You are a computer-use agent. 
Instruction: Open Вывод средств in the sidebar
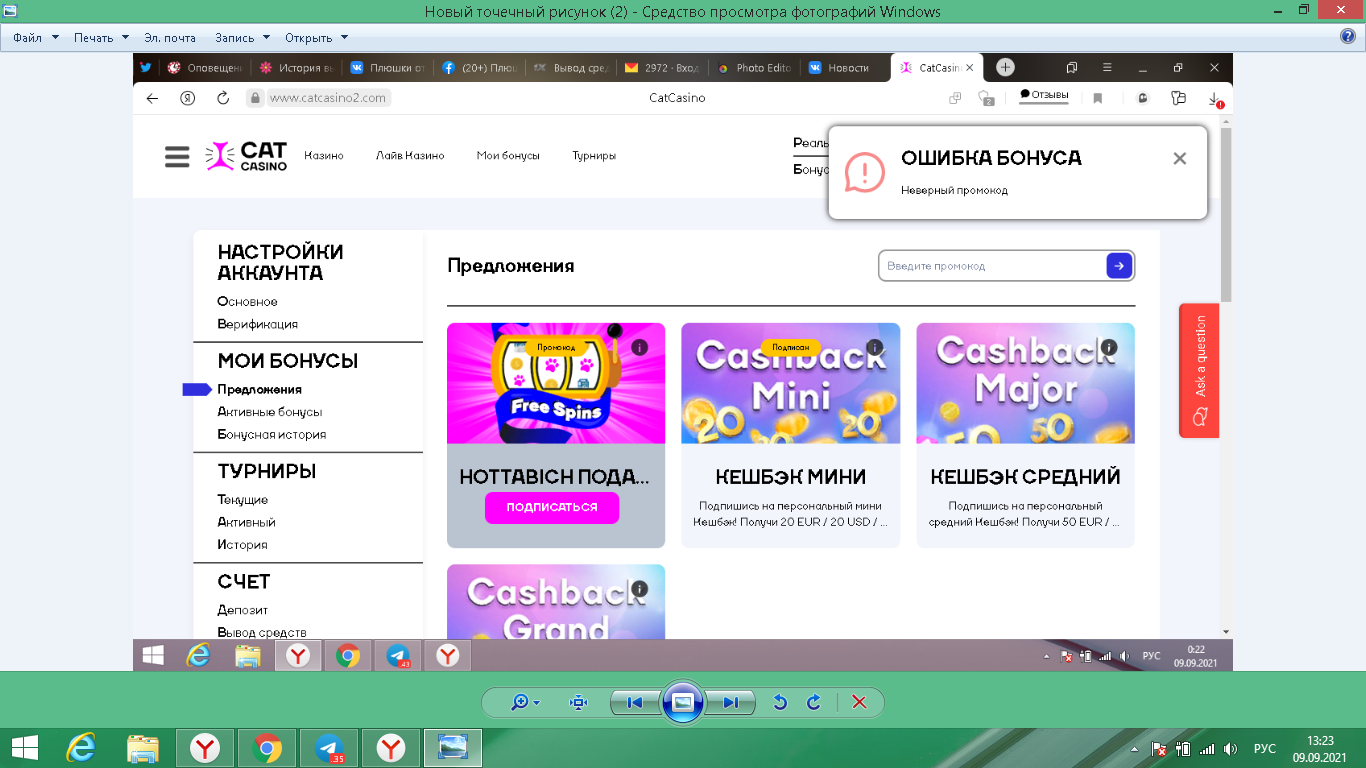(x=261, y=633)
